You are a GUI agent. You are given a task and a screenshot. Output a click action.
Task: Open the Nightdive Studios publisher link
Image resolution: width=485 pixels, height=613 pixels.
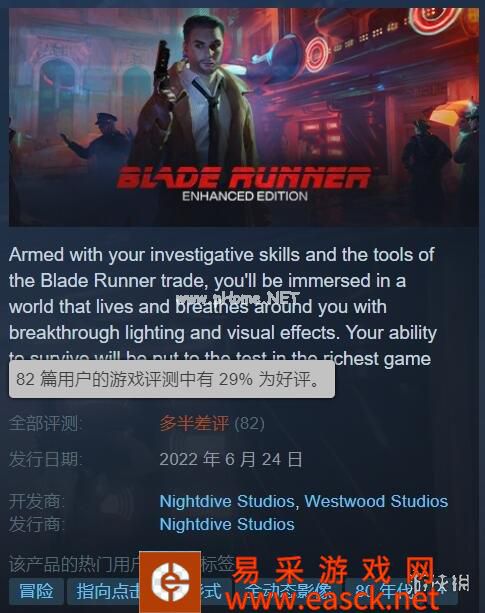click(x=227, y=524)
